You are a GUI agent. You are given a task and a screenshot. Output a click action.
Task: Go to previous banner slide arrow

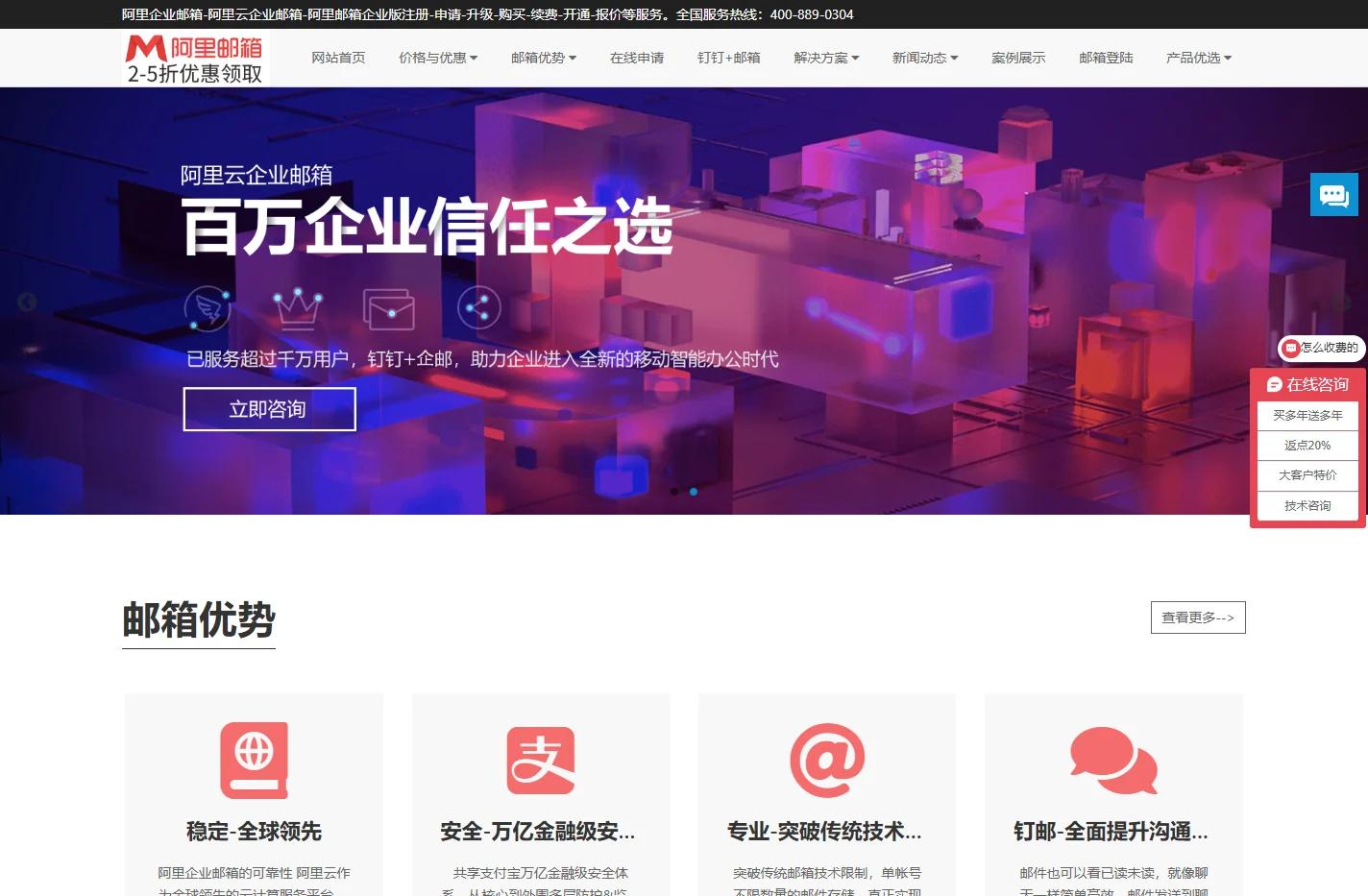pos(27,302)
